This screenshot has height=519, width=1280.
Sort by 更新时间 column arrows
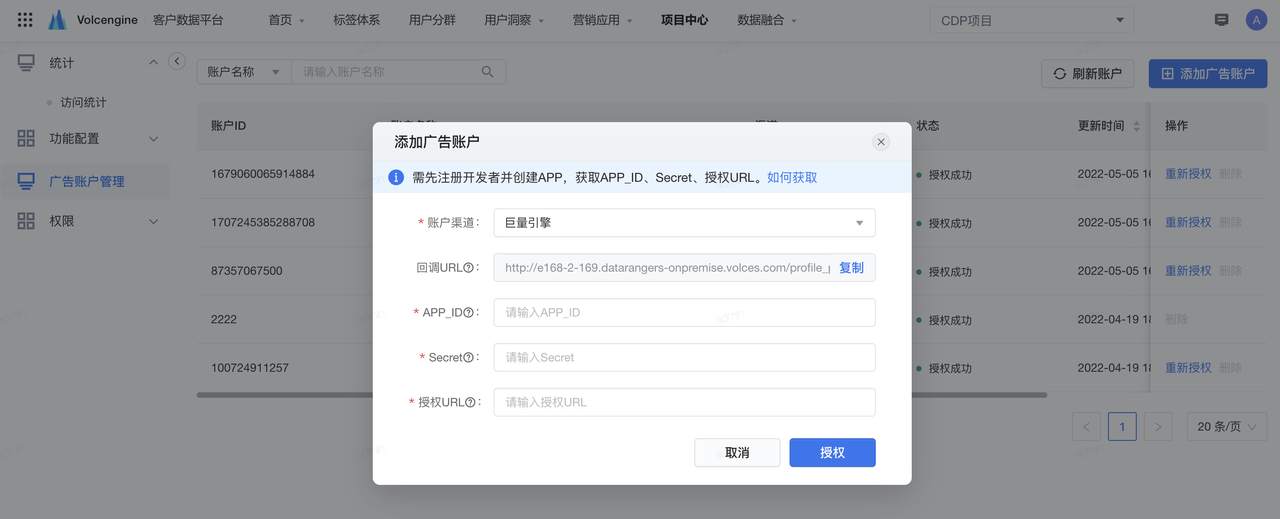click(1136, 126)
